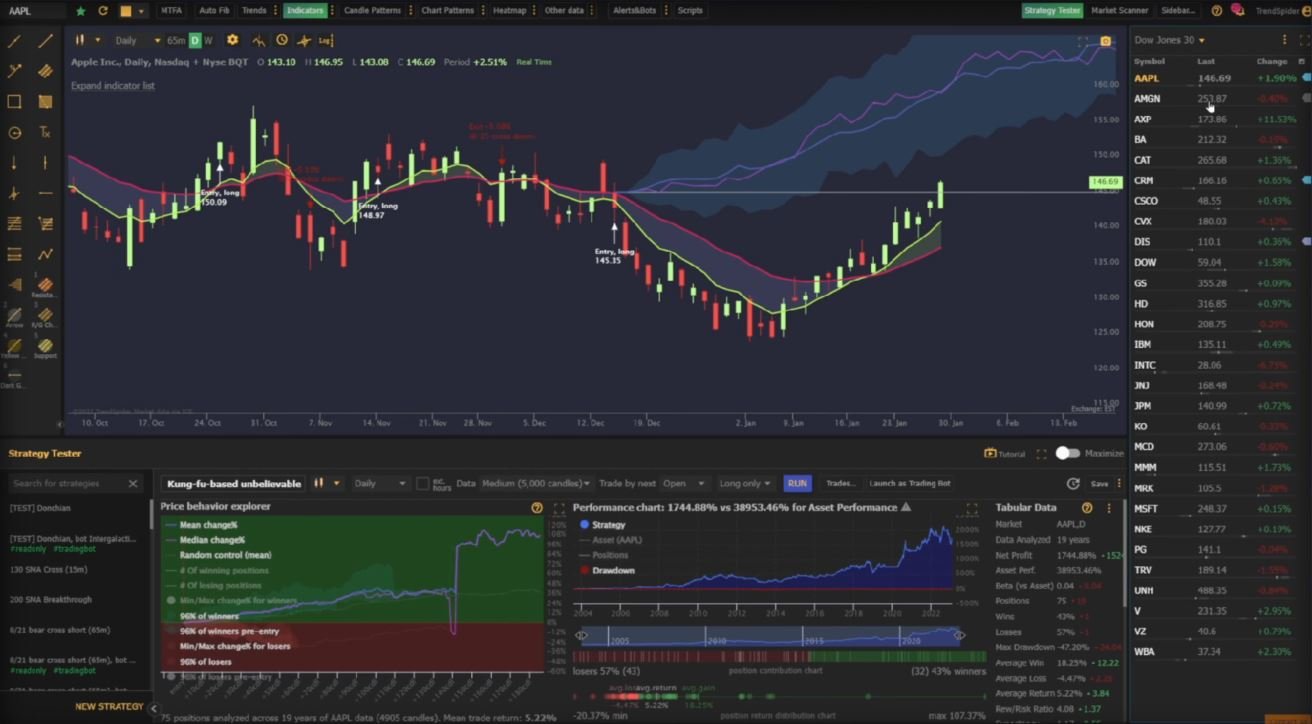This screenshot has width=1312, height=724.
Task: Open the Strategy Tester Daily timeframe dropdown
Action: coord(380,484)
